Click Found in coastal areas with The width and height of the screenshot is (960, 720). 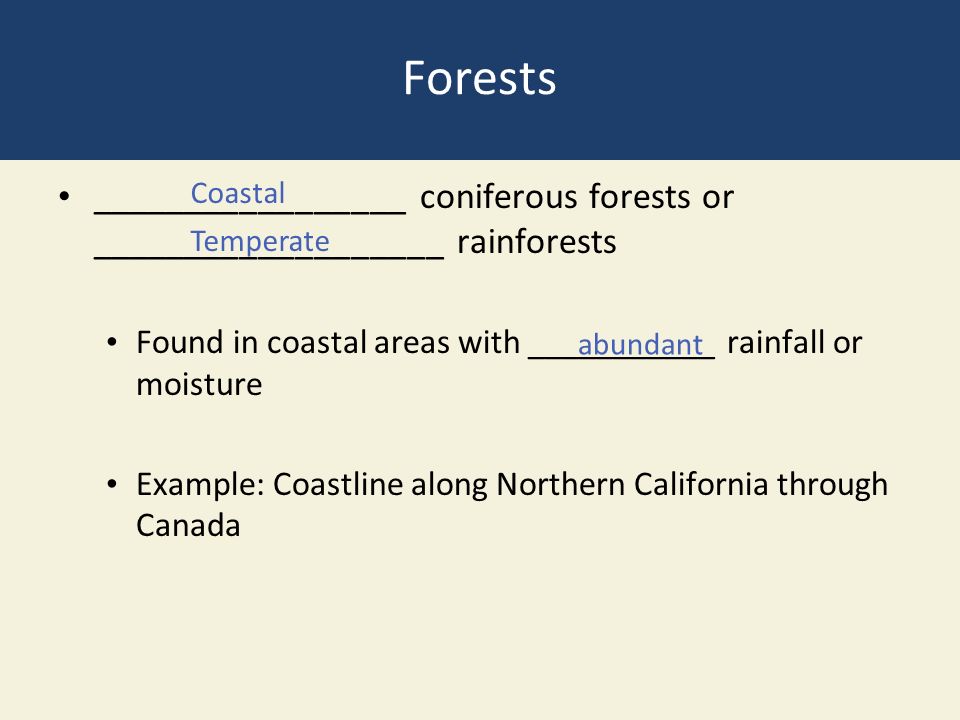(328, 342)
